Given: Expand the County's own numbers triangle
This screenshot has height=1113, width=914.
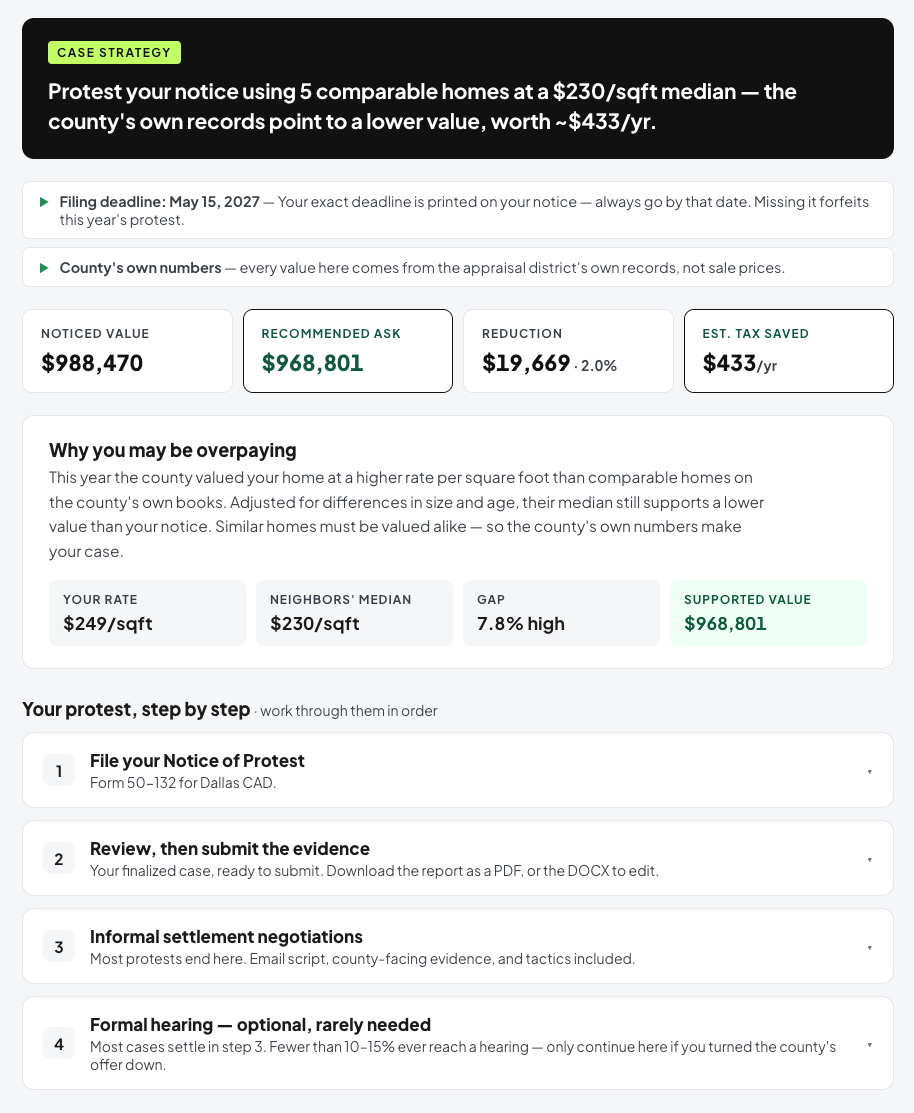Looking at the screenshot, I should click(44, 268).
